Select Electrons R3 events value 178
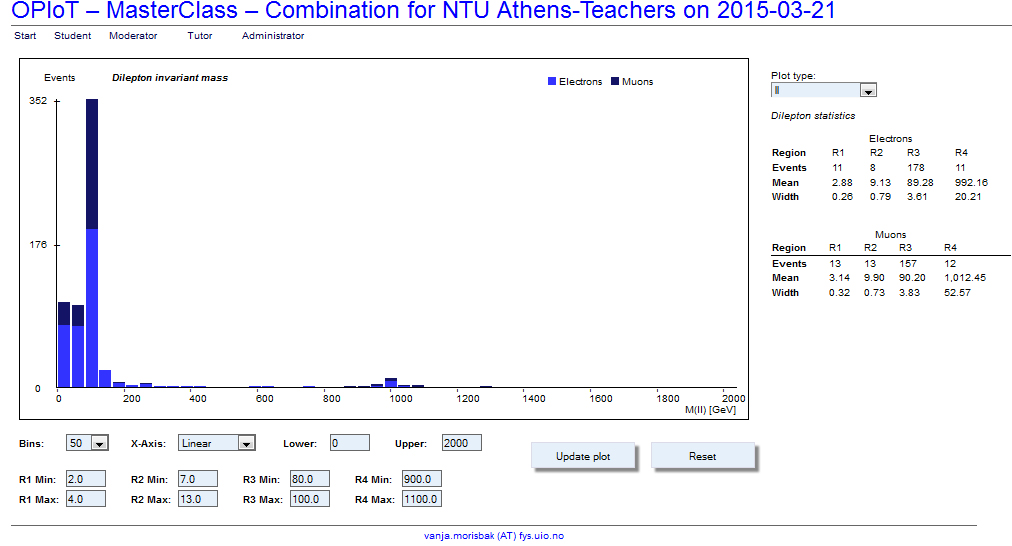Image resolution: width=1012 pixels, height=546 pixels. [x=916, y=168]
